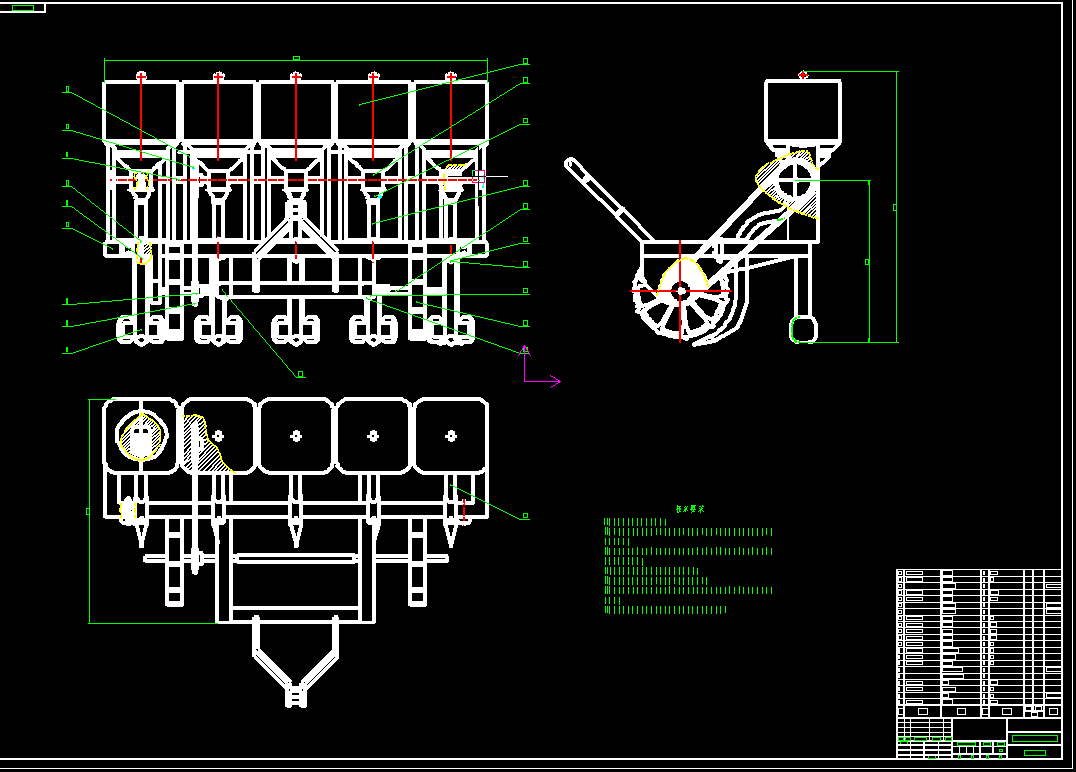Select the large green box in title block
1076x772 pixels.
(x=1035, y=738)
